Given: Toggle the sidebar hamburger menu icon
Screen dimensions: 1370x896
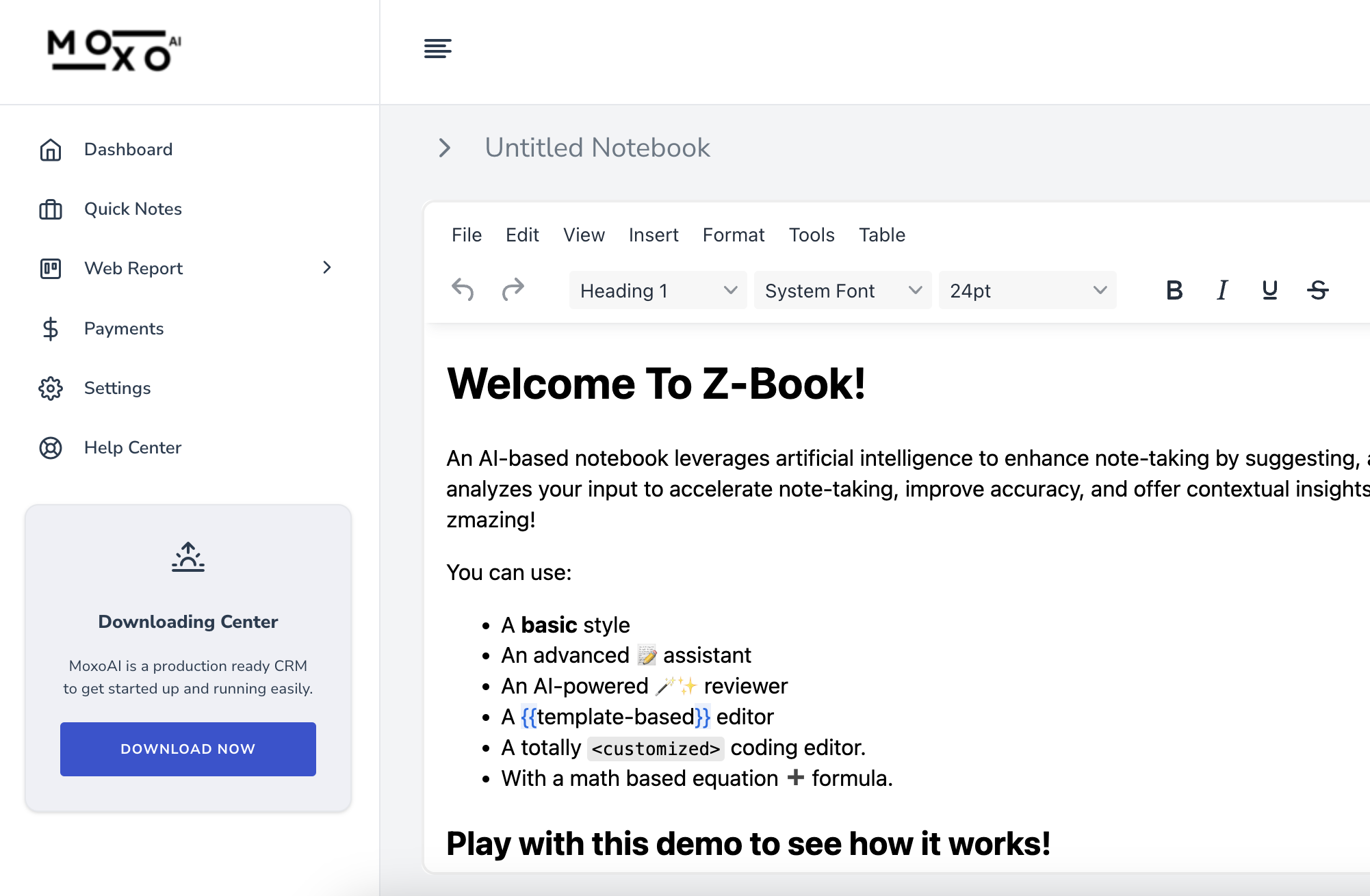Looking at the screenshot, I should click(x=438, y=49).
